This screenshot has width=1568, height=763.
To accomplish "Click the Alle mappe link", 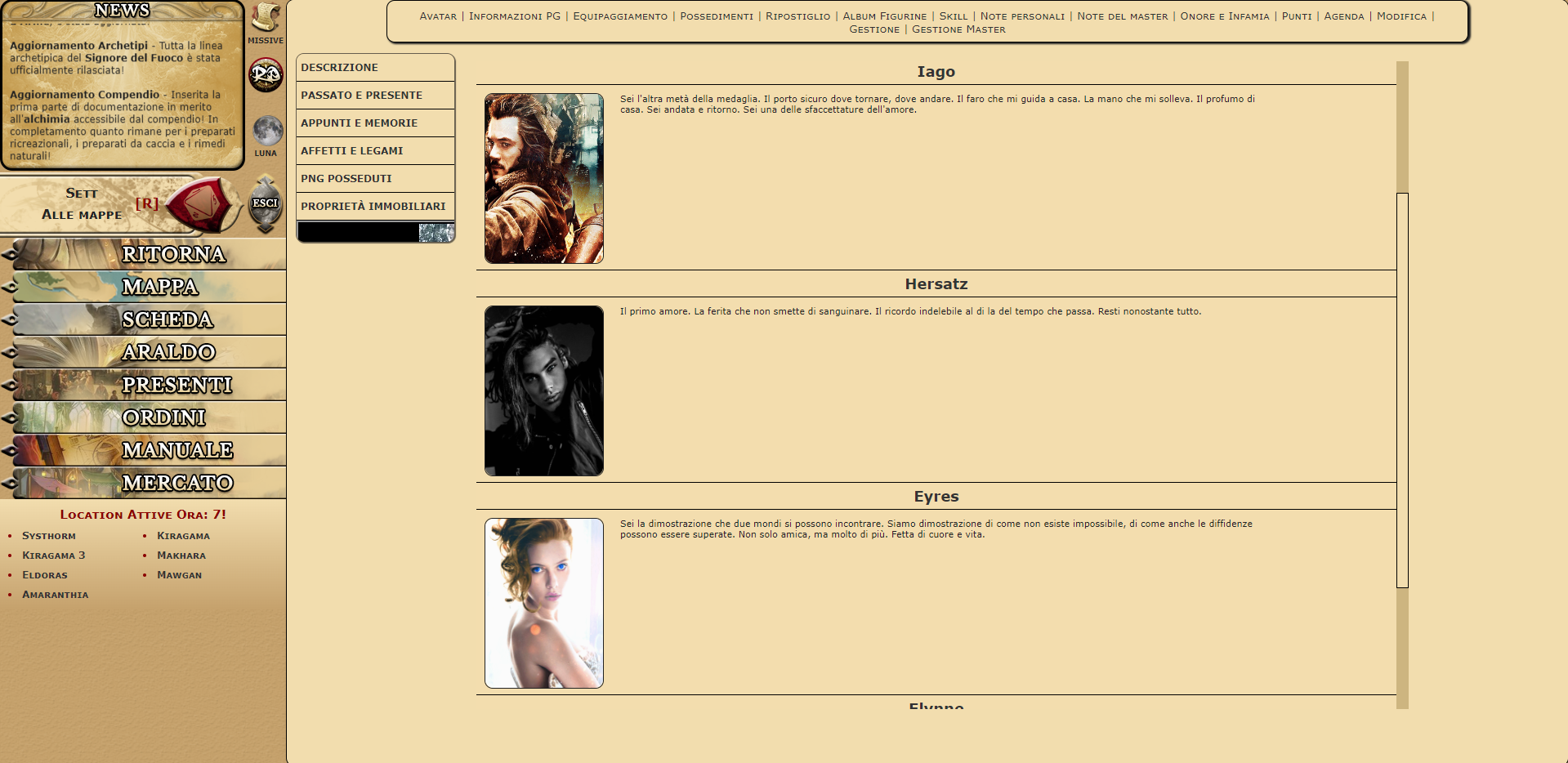I will [82, 215].
